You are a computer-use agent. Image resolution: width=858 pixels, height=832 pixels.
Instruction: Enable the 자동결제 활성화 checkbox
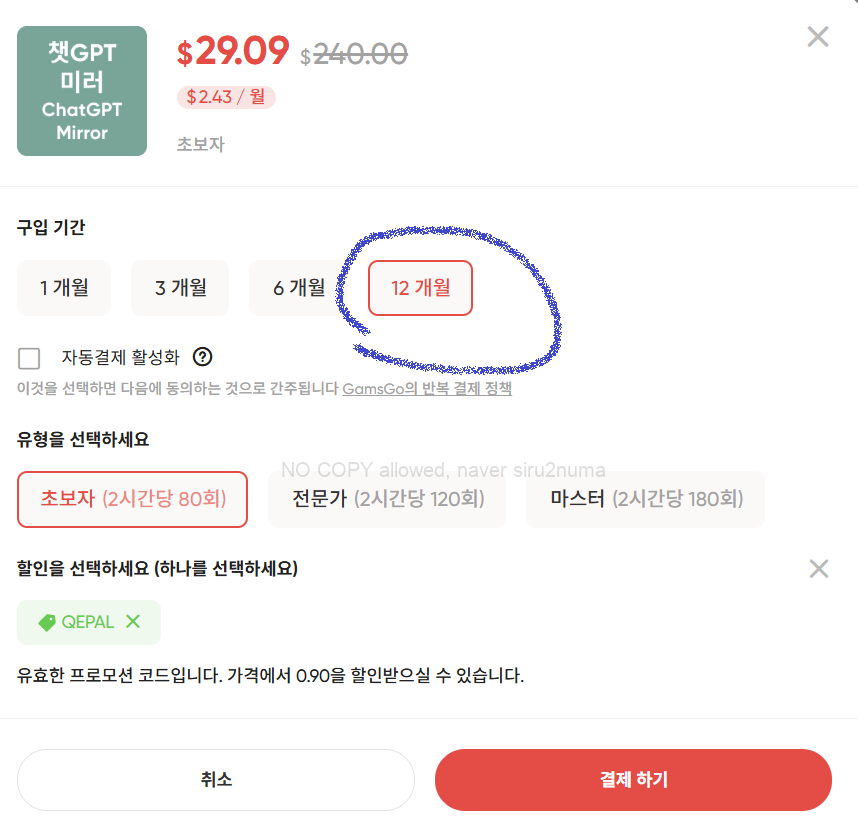pos(30,358)
